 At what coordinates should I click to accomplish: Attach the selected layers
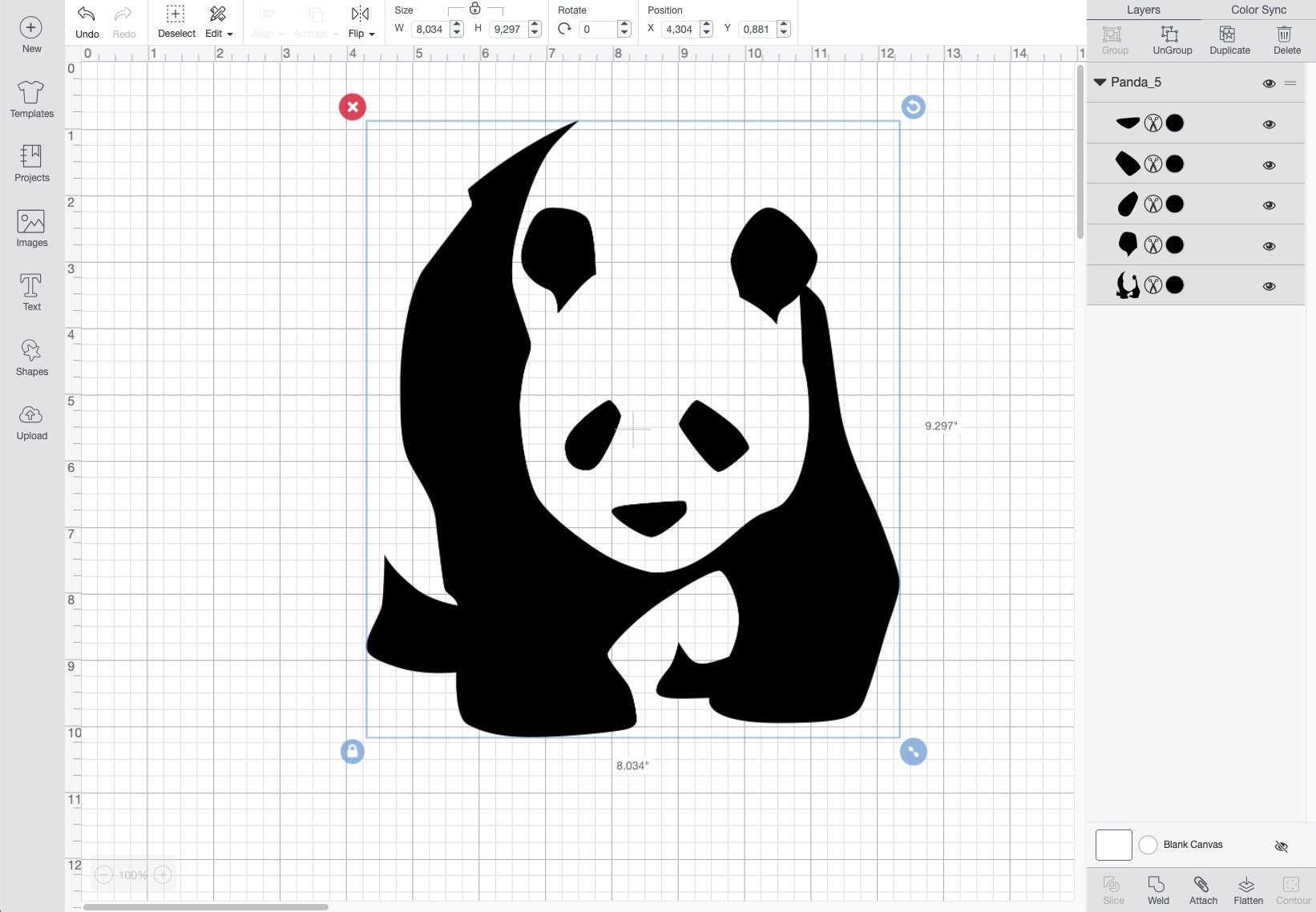[x=1202, y=890]
